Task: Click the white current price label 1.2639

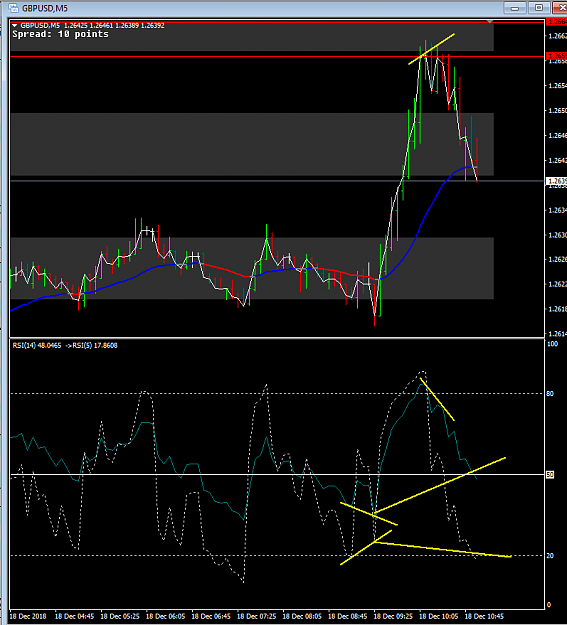Action: [557, 181]
